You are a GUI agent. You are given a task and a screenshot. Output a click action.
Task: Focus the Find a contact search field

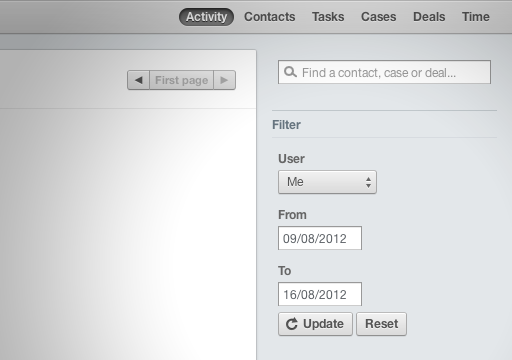[384, 72]
